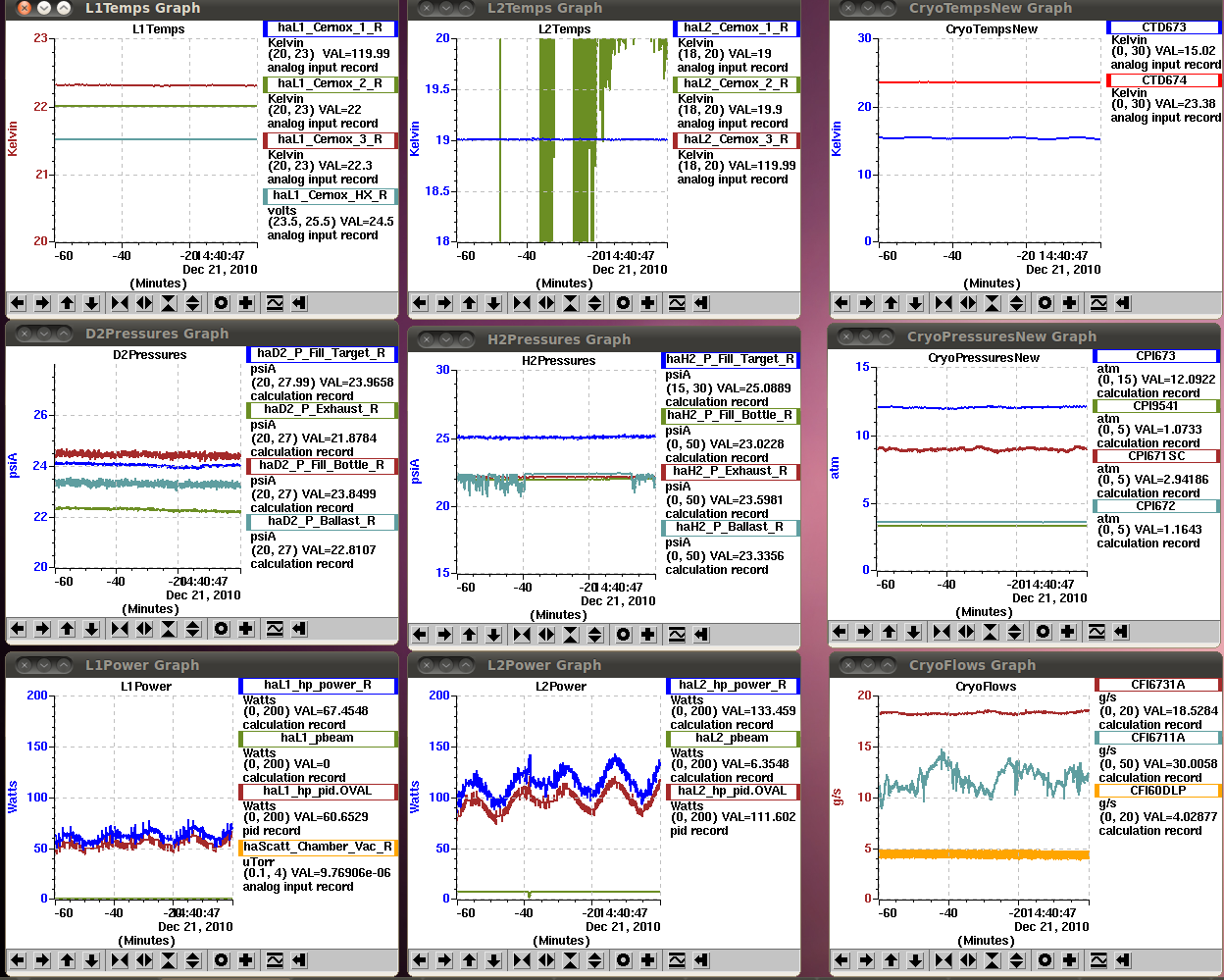Pan right in L1Temps Graph toolbar
1224x980 pixels.
pyautogui.click(x=42, y=303)
